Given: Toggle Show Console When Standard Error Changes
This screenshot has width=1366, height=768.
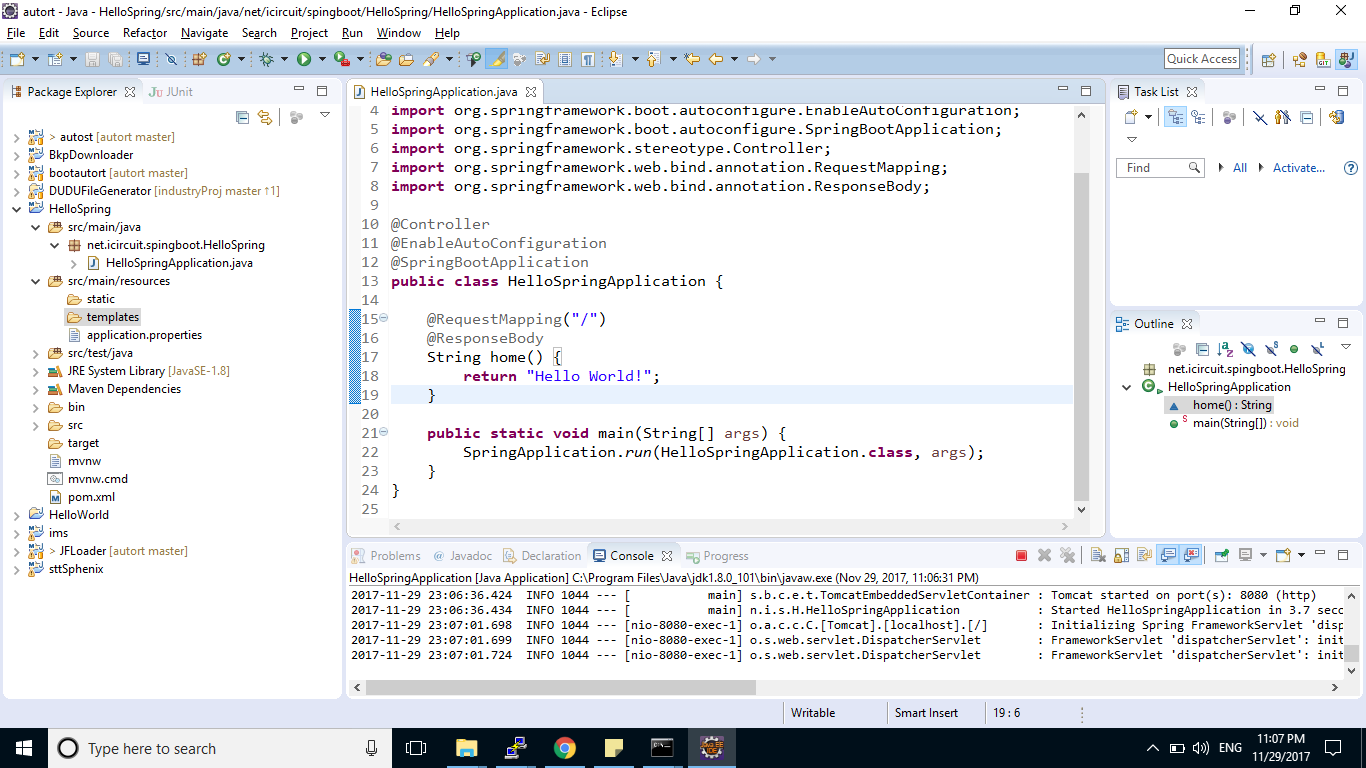Looking at the screenshot, I should 1191,555.
